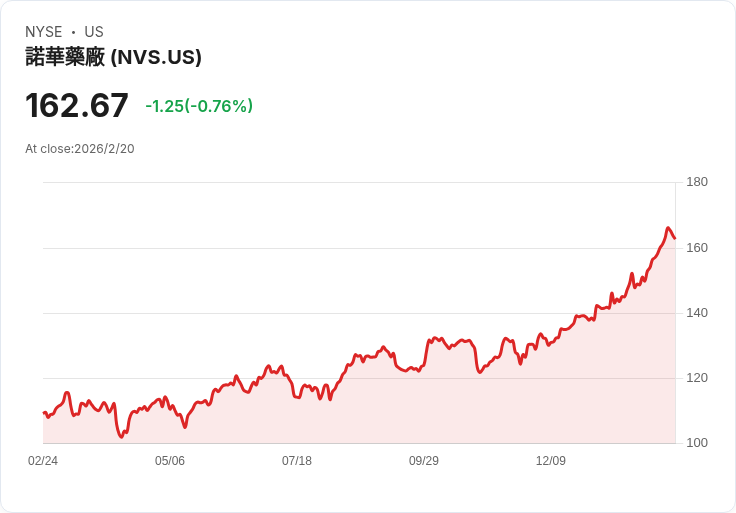Click the end point of the red price line

675,238
